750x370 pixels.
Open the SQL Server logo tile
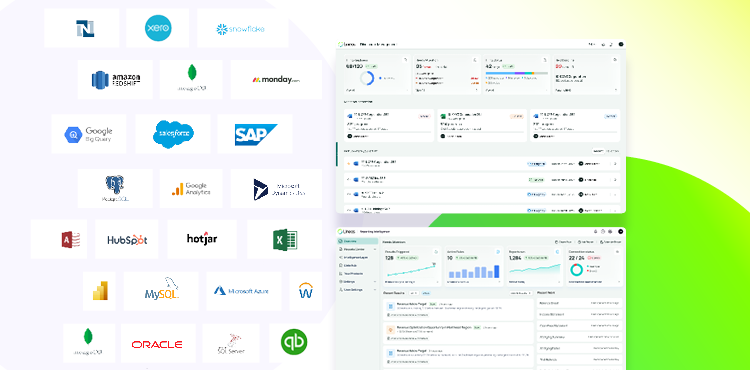click(x=231, y=343)
